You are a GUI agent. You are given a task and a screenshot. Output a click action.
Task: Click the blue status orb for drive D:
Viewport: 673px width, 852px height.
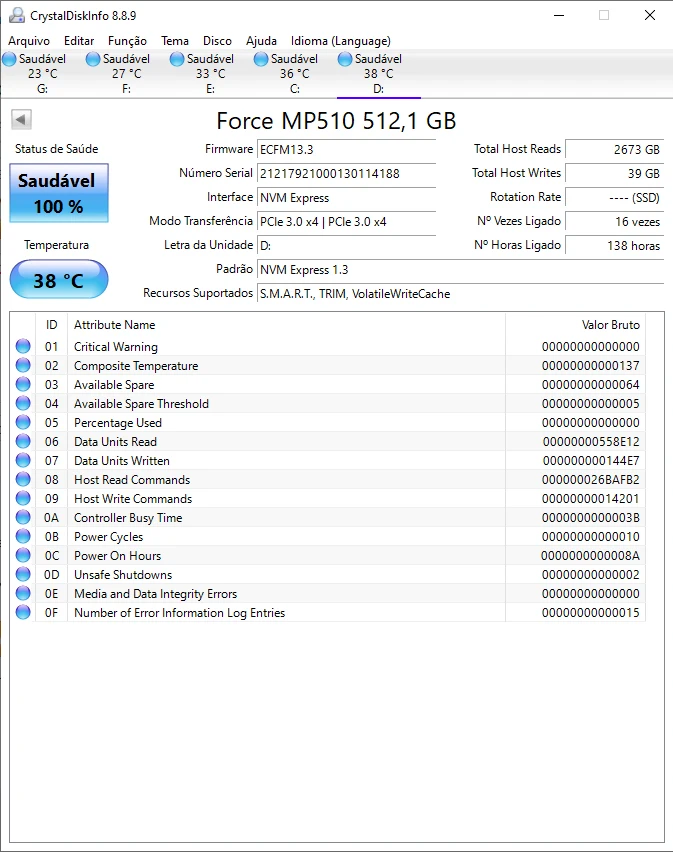pyautogui.click(x=345, y=59)
